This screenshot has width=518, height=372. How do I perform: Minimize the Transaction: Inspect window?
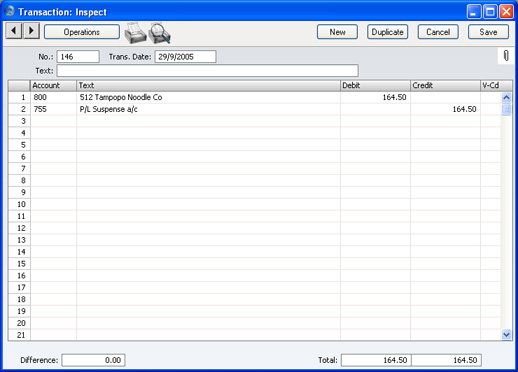(x=474, y=12)
